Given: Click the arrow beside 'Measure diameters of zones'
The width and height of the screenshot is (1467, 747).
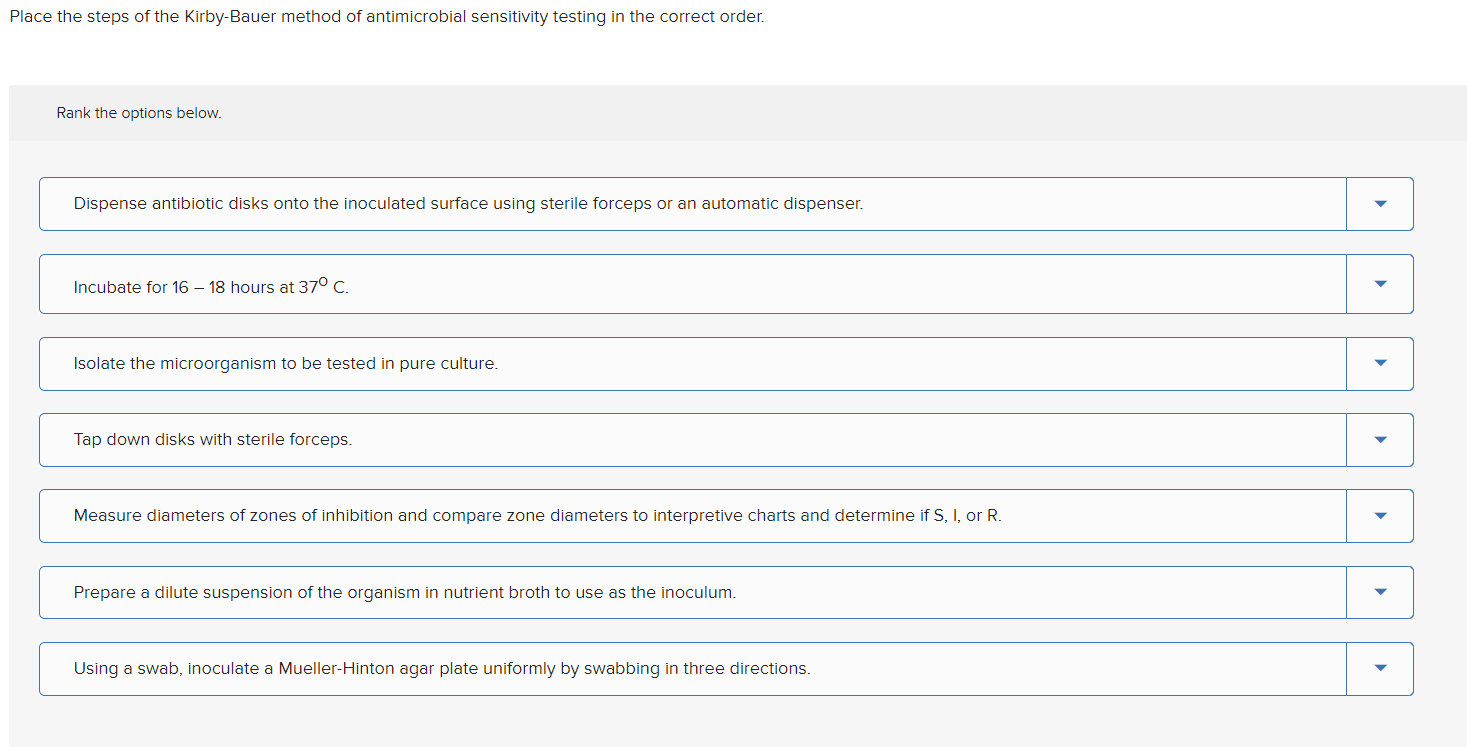Looking at the screenshot, I should click(x=1380, y=516).
